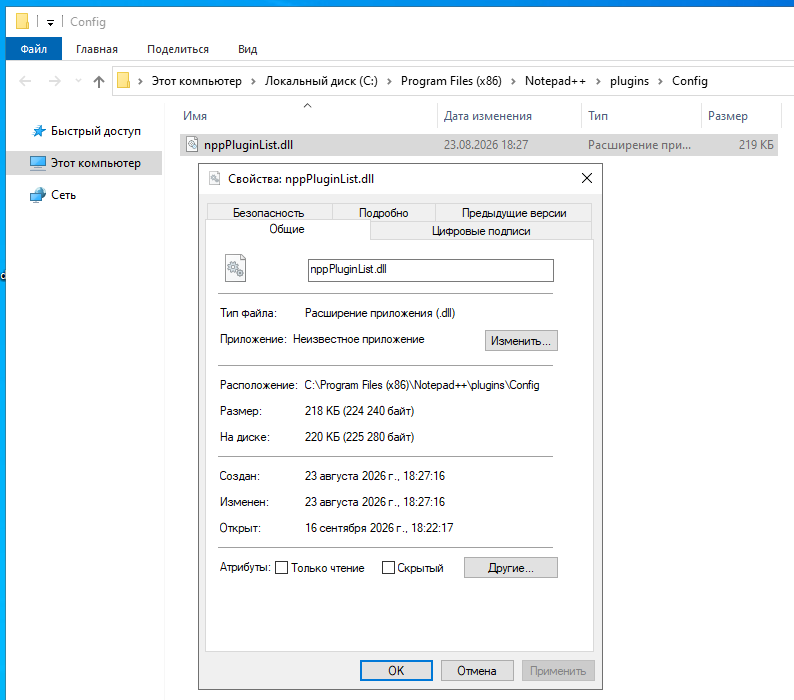Switch to the Поделиться ribbon tab
The image size is (794, 700).
(x=178, y=49)
